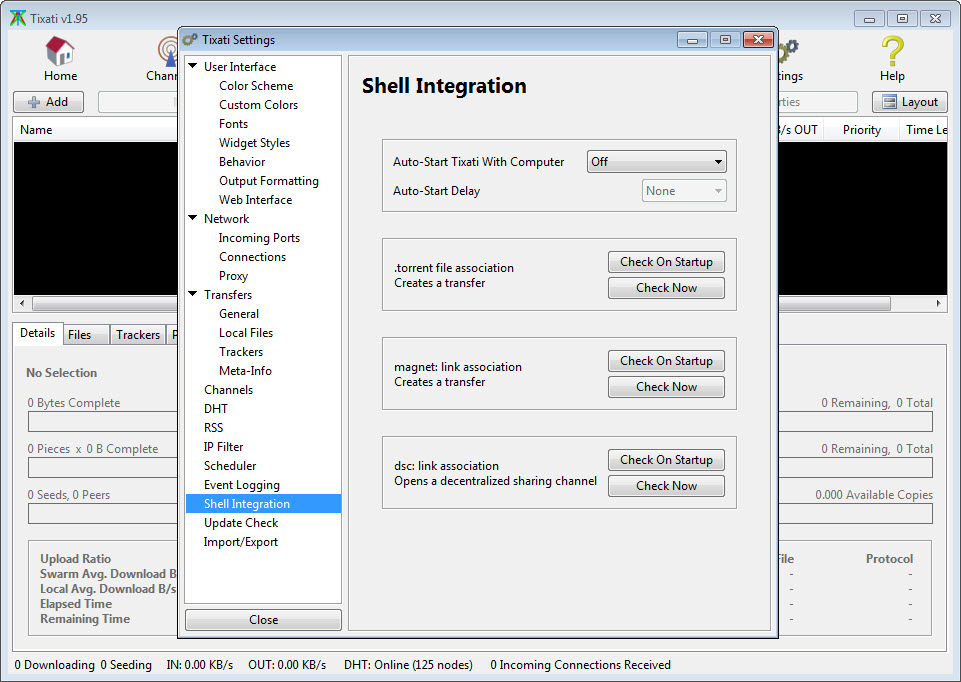The height and width of the screenshot is (682, 961).
Task: Select Shell Integration tree item
Action: point(263,504)
